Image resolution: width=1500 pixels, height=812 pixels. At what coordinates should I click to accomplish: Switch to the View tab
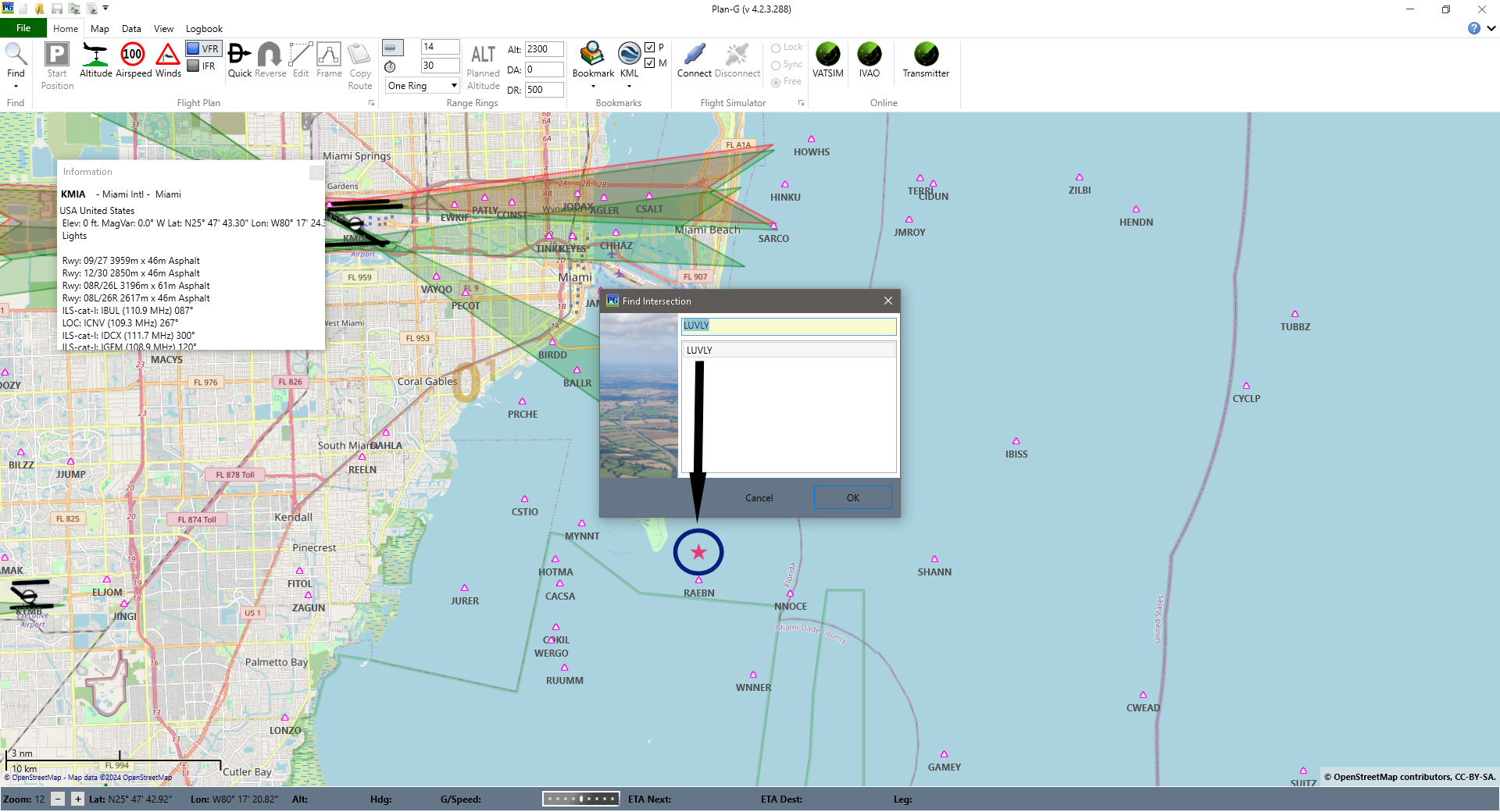164,29
